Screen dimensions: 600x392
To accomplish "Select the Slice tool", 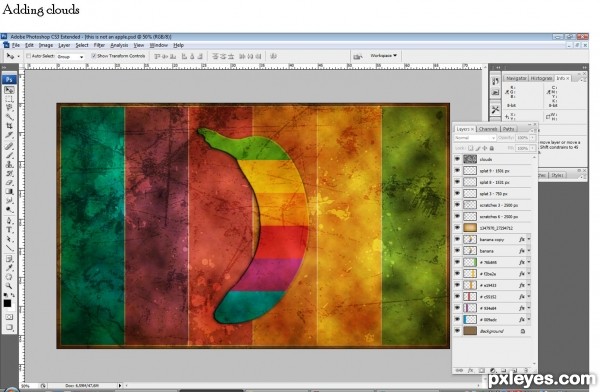I will [x=9, y=136].
